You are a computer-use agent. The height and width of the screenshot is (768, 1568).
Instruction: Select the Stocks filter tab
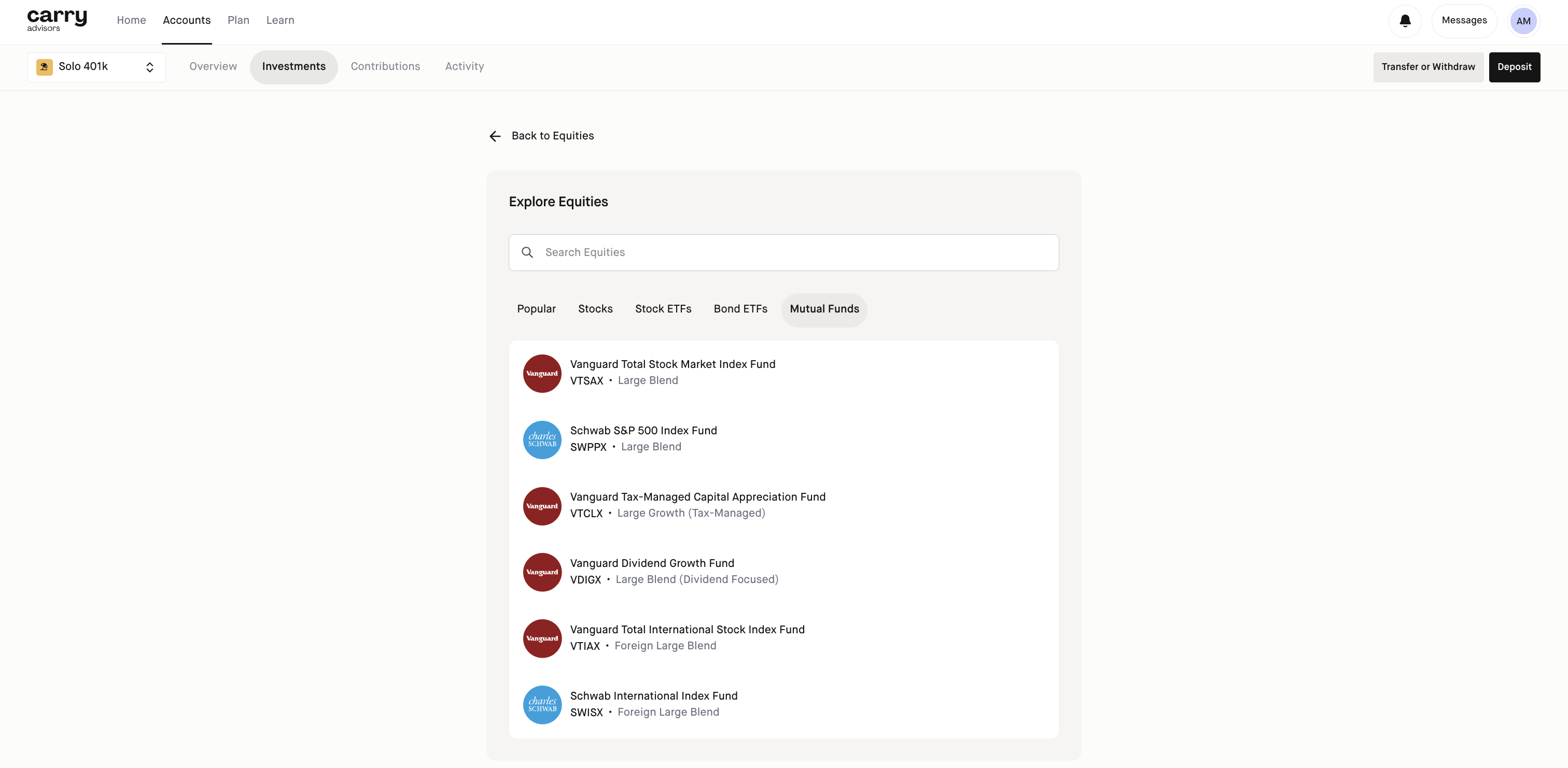(x=595, y=309)
